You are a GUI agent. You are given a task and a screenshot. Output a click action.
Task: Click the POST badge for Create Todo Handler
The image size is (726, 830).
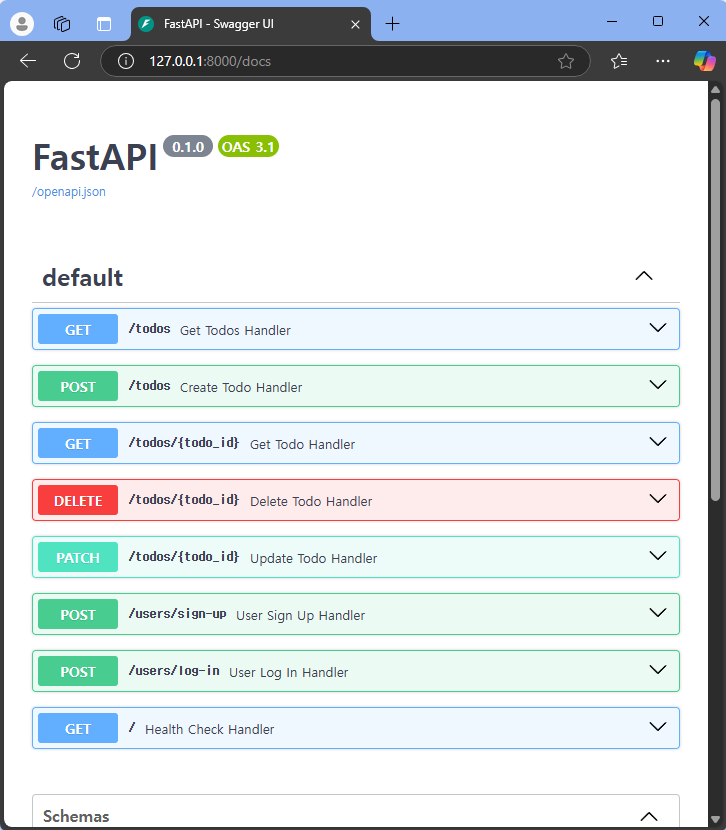[x=78, y=386]
